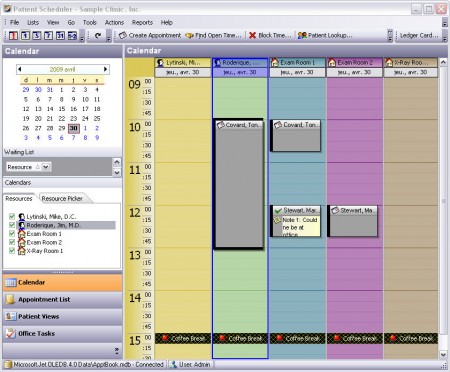Click Exam Room 1 column header
450x372 pixels.
[x=297, y=63]
